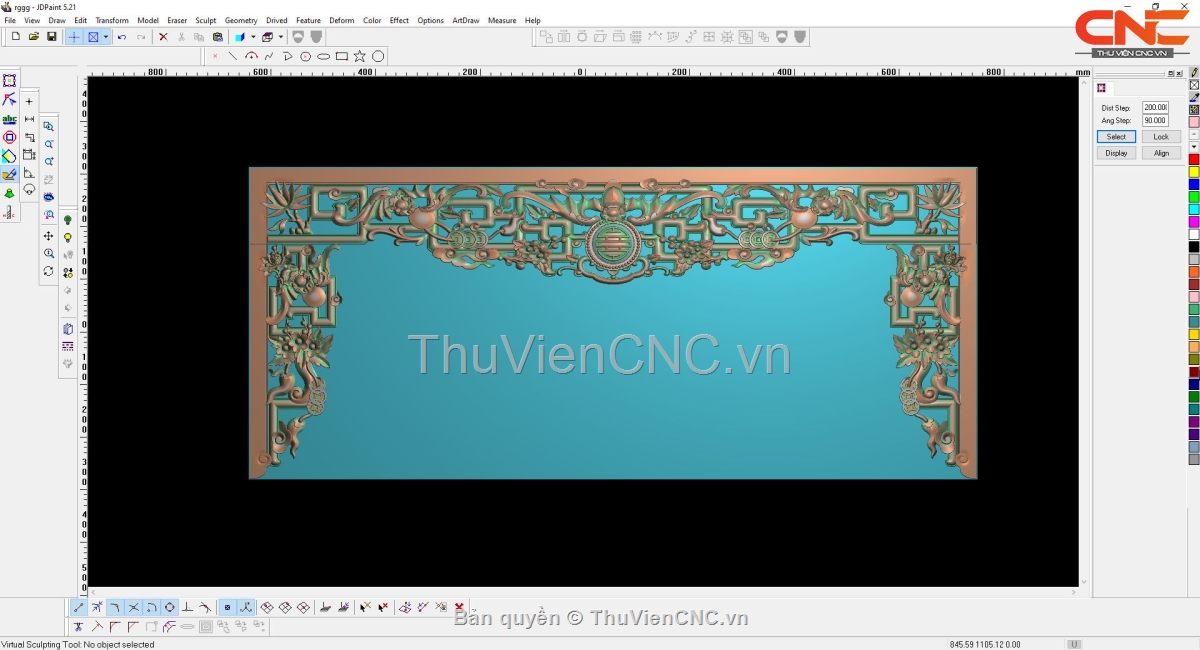Toggle endpoint snap in bottom toolbar

(79, 608)
